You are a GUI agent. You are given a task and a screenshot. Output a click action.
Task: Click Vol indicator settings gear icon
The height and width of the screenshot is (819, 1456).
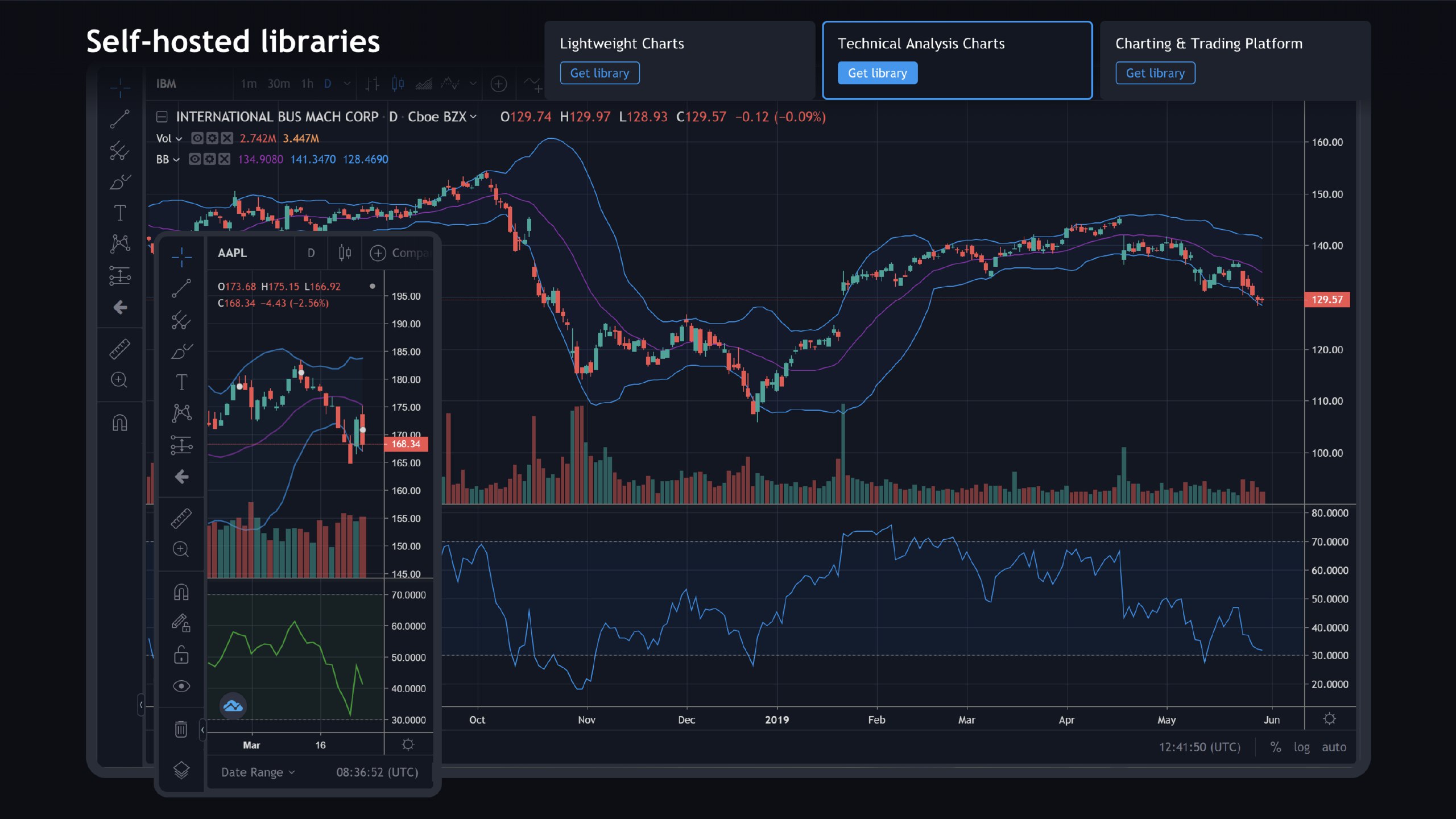tap(212, 138)
